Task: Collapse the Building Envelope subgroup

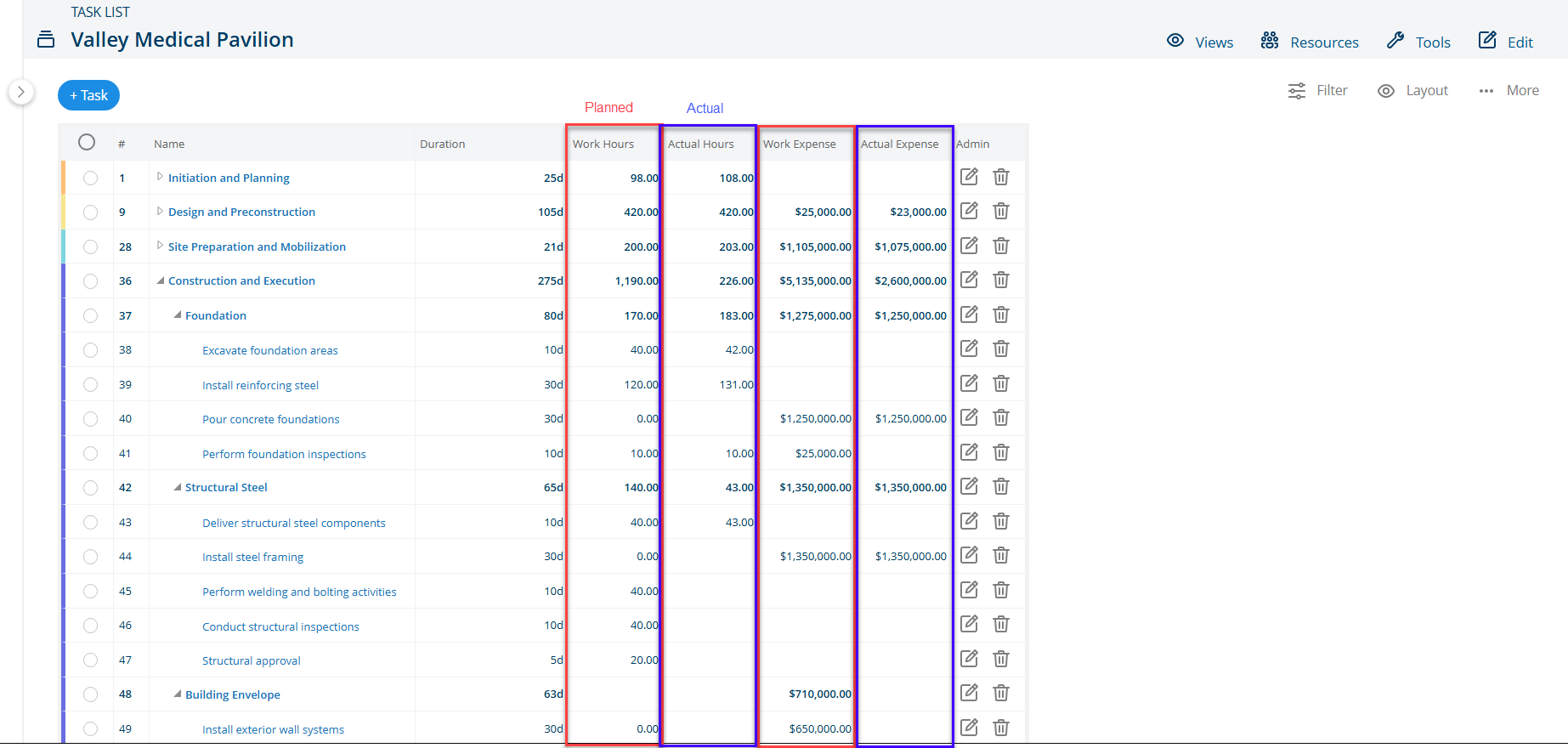Action: [178, 694]
